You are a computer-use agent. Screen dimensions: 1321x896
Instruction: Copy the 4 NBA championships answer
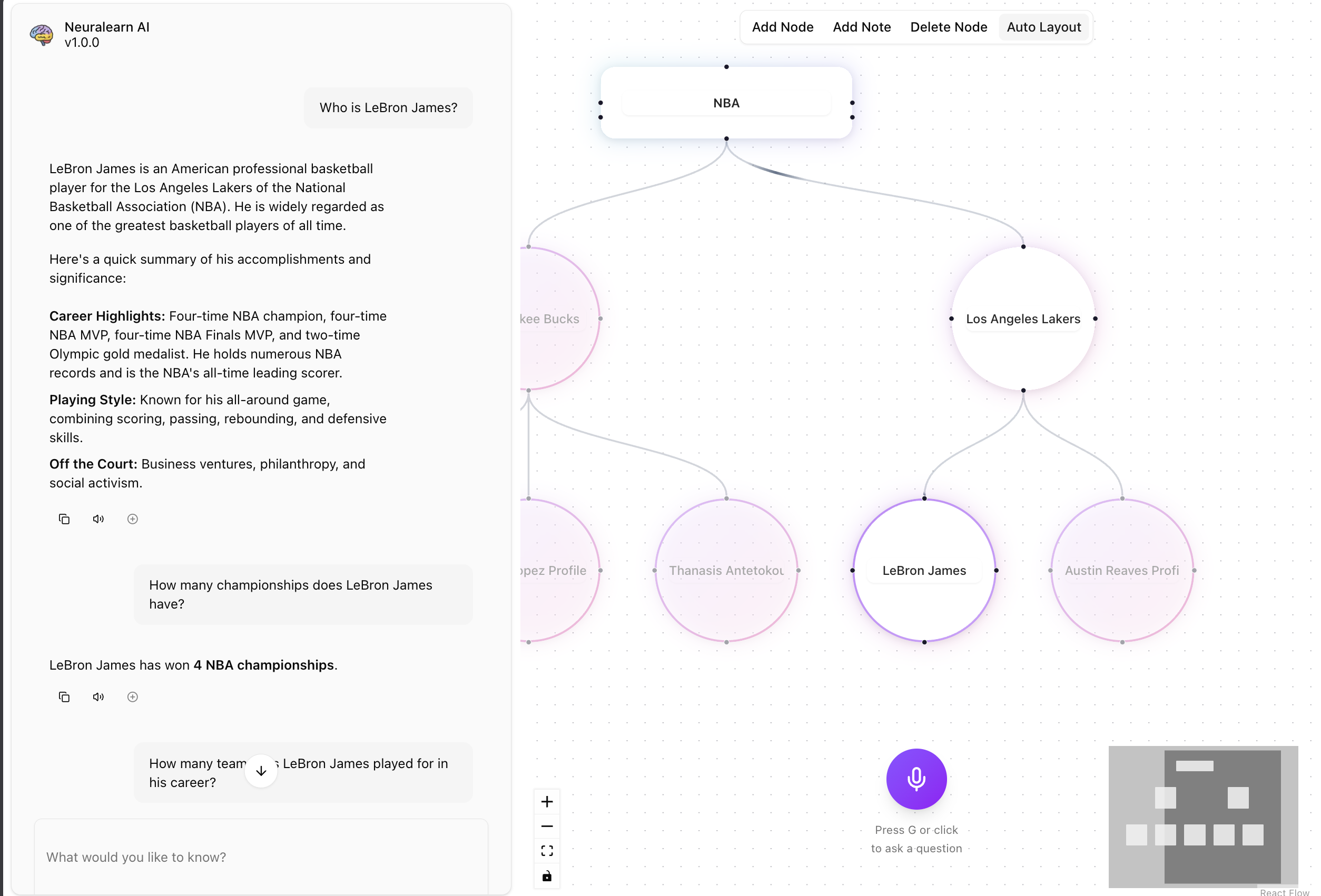(64, 696)
